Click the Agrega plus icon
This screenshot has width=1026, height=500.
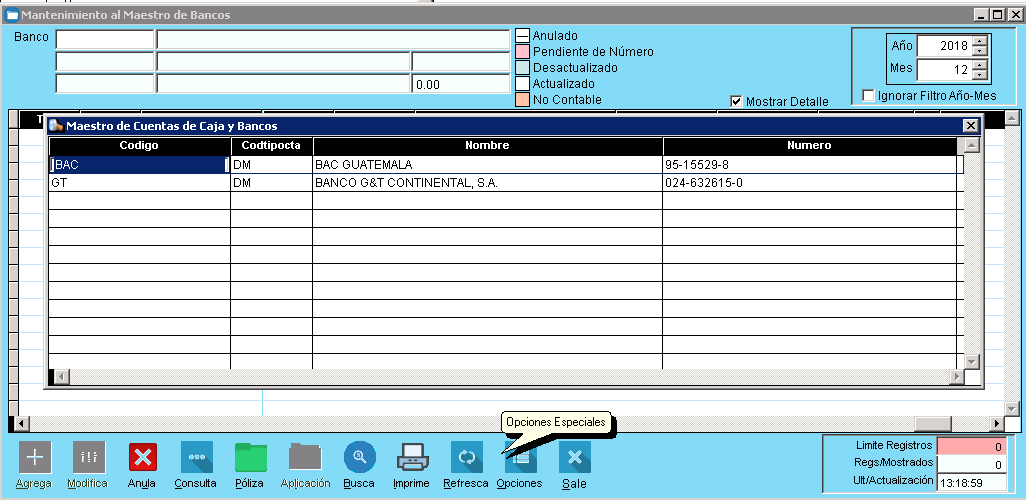(x=35, y=457)
